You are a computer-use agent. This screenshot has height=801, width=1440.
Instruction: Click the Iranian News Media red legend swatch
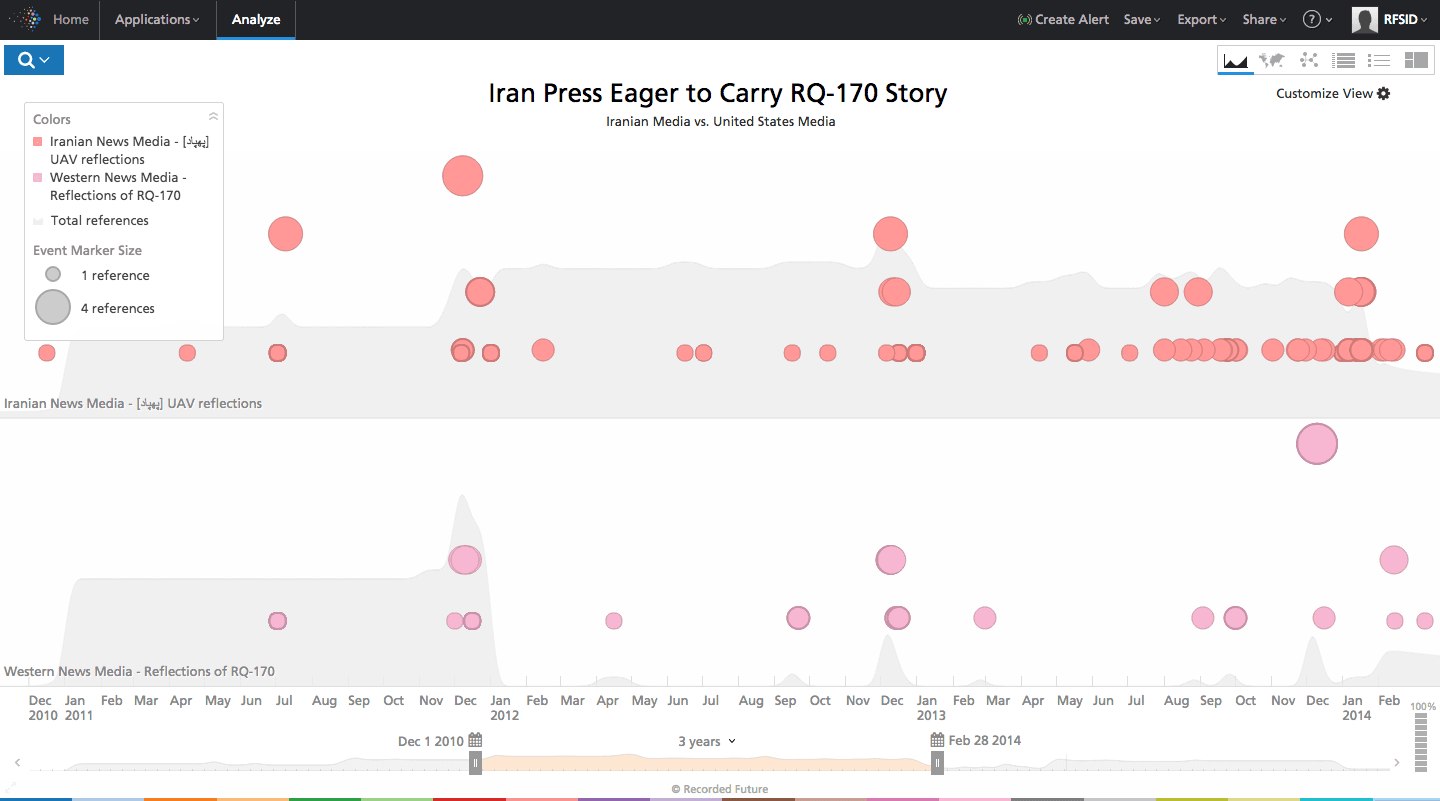38,142
